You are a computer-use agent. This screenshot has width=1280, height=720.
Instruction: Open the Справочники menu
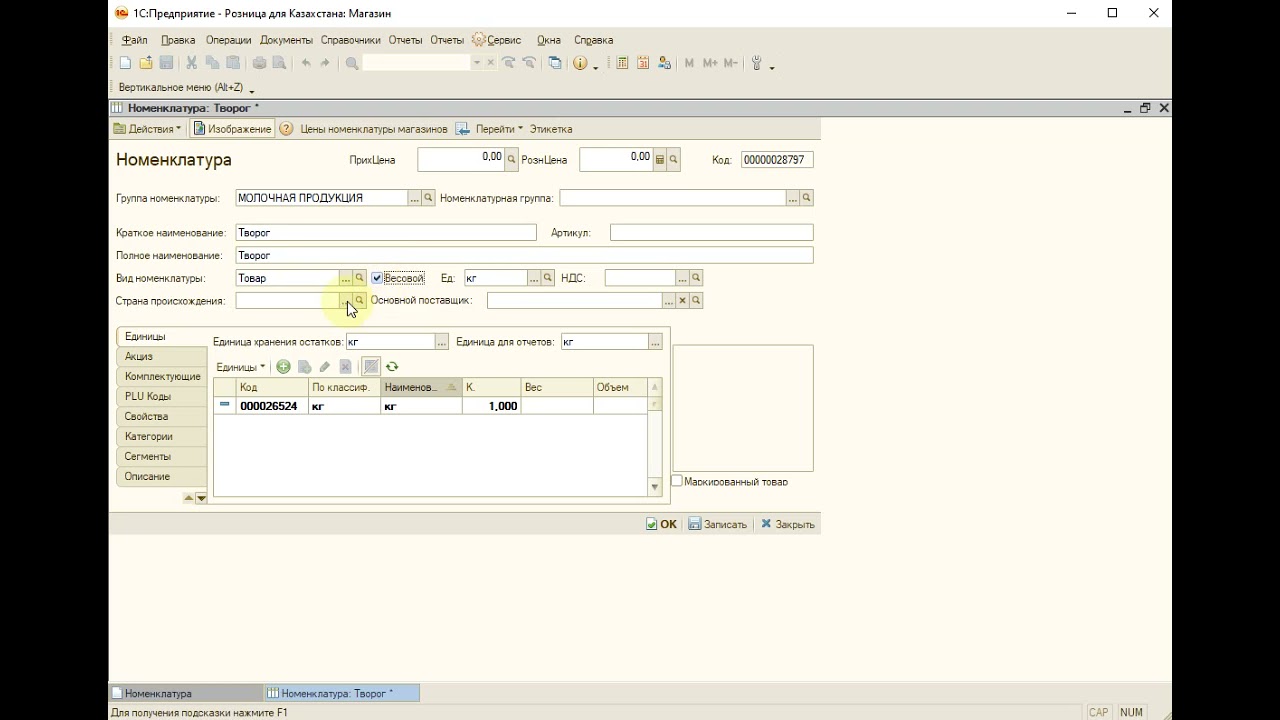[x=350, y=40]
